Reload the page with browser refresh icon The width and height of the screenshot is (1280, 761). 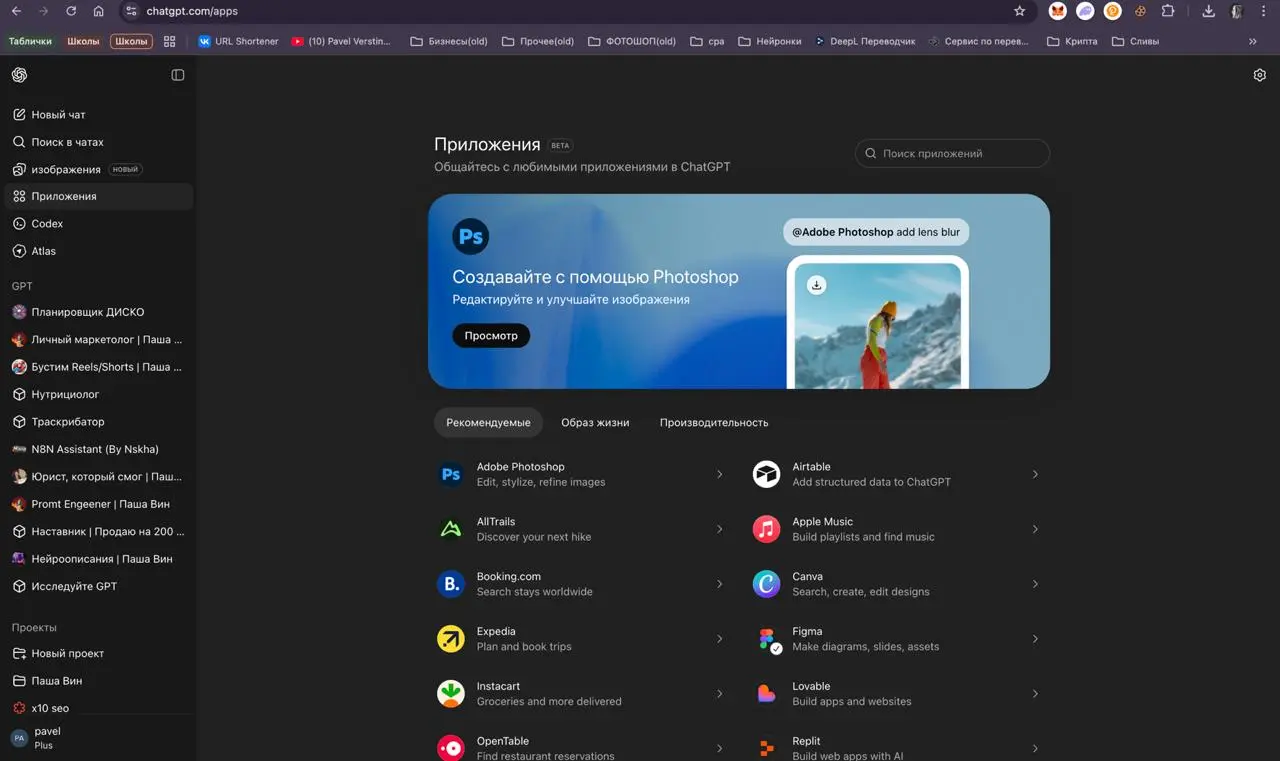tap(71, 11)
